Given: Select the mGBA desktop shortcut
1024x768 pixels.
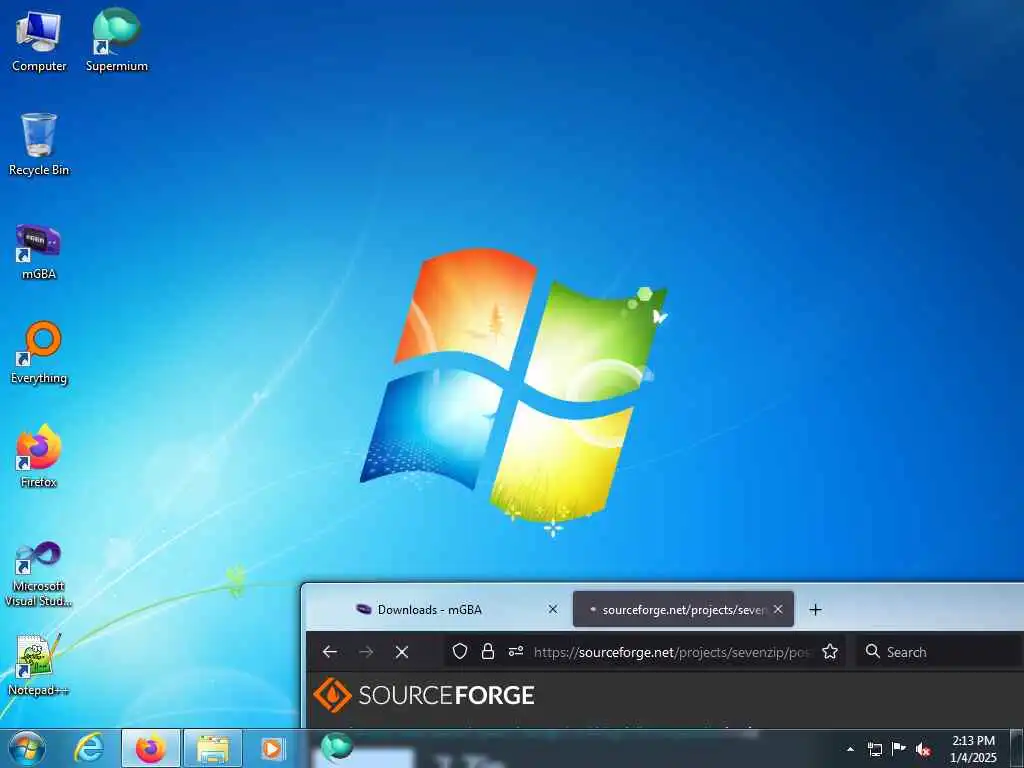Looking at the screenshot, I should coord(39,252).
